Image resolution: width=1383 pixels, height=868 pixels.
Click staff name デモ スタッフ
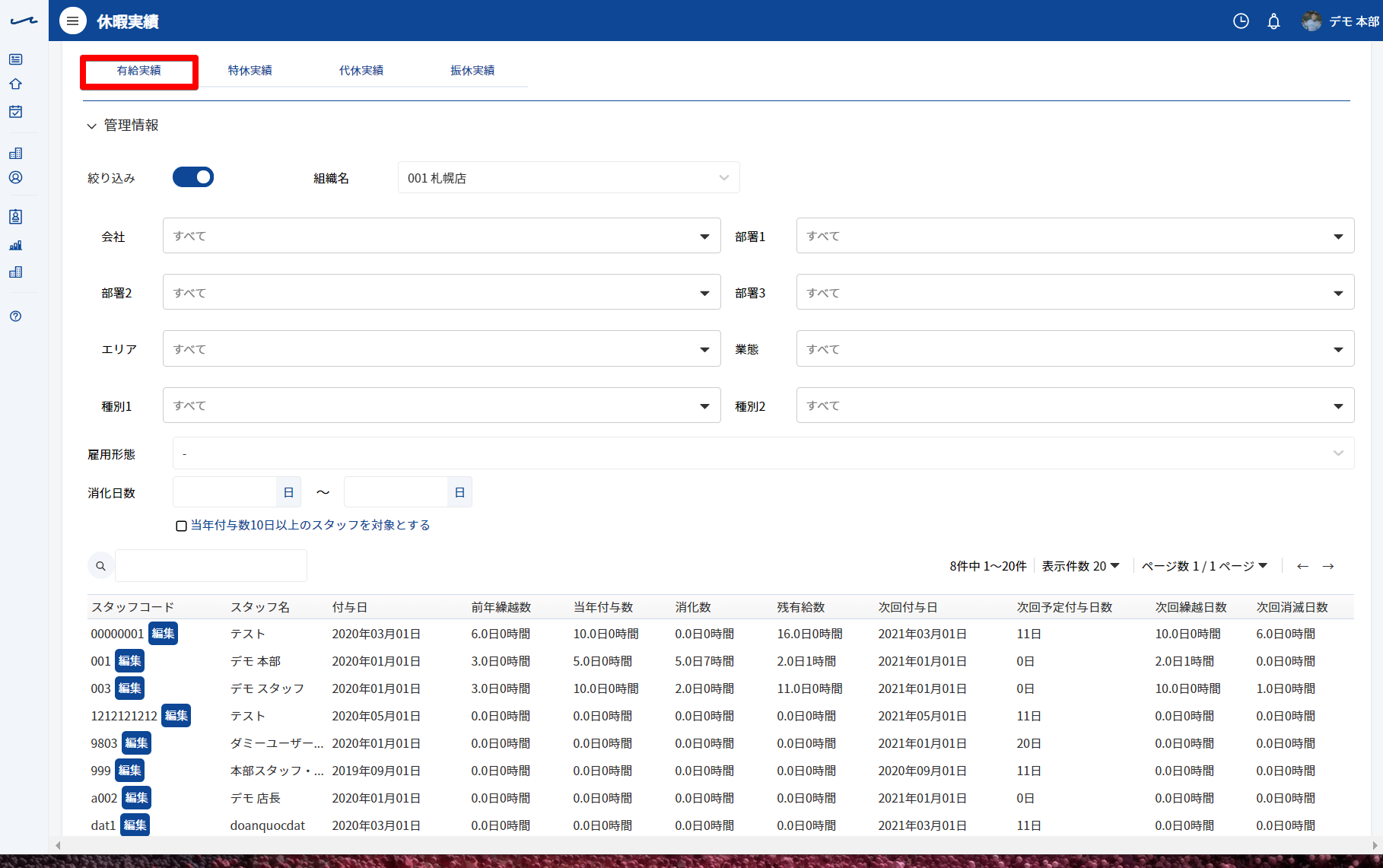click(x=268, y=688)
